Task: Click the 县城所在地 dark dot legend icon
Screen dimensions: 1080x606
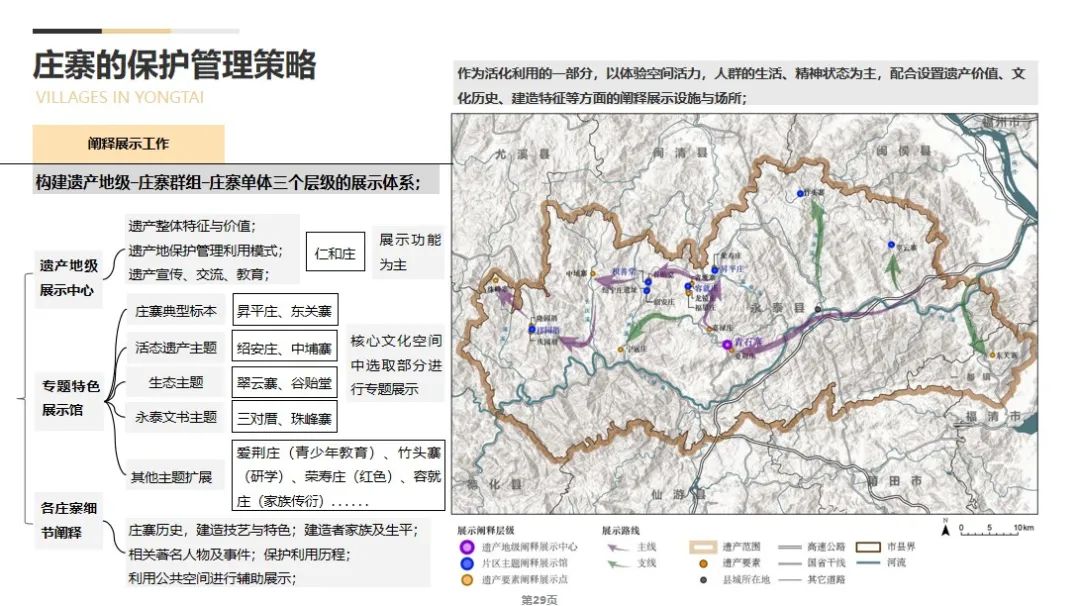Action: [x=703, y=580]
